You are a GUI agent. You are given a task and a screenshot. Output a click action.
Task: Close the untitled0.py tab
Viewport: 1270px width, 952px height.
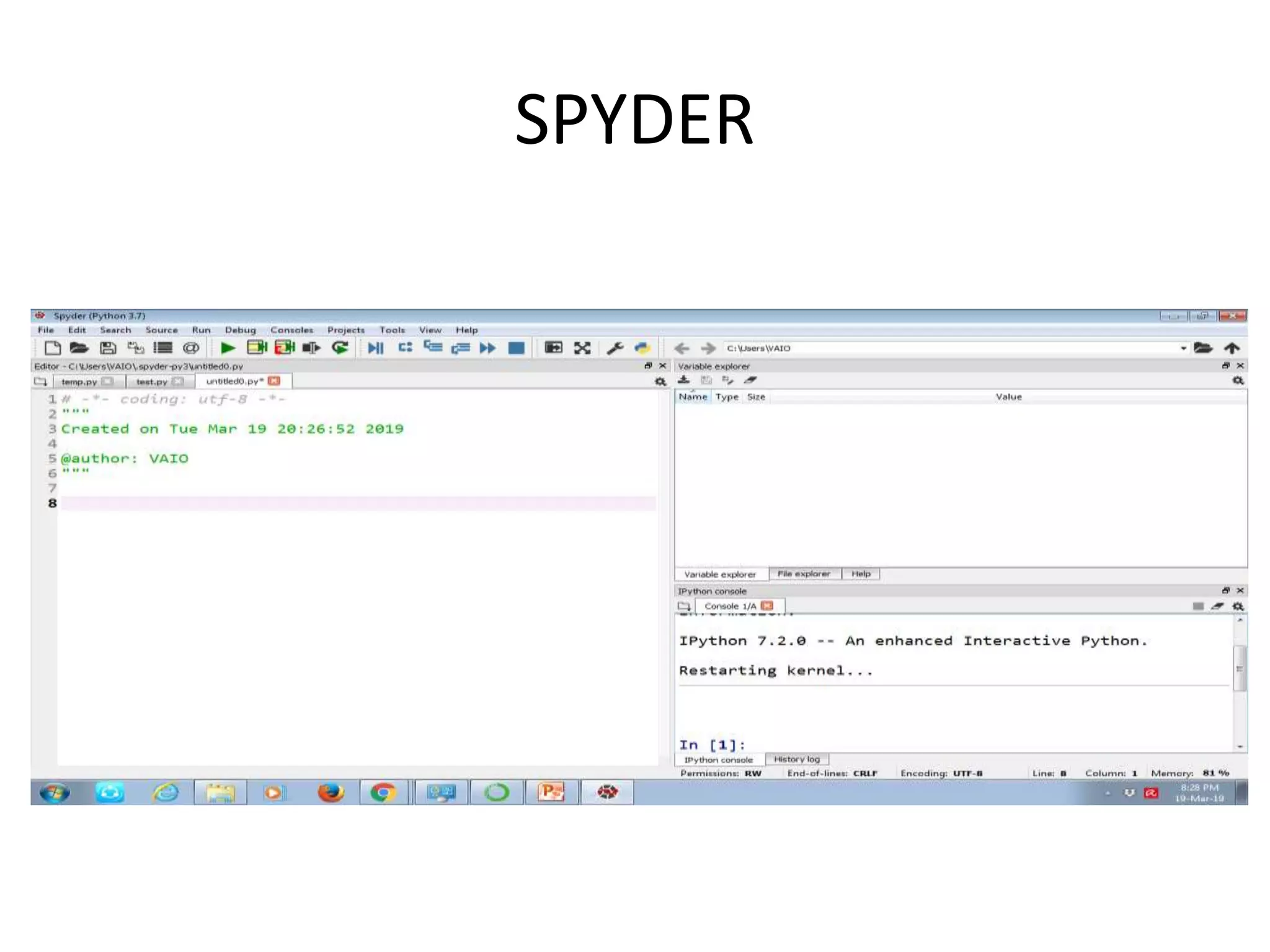[x=274, y=381]
